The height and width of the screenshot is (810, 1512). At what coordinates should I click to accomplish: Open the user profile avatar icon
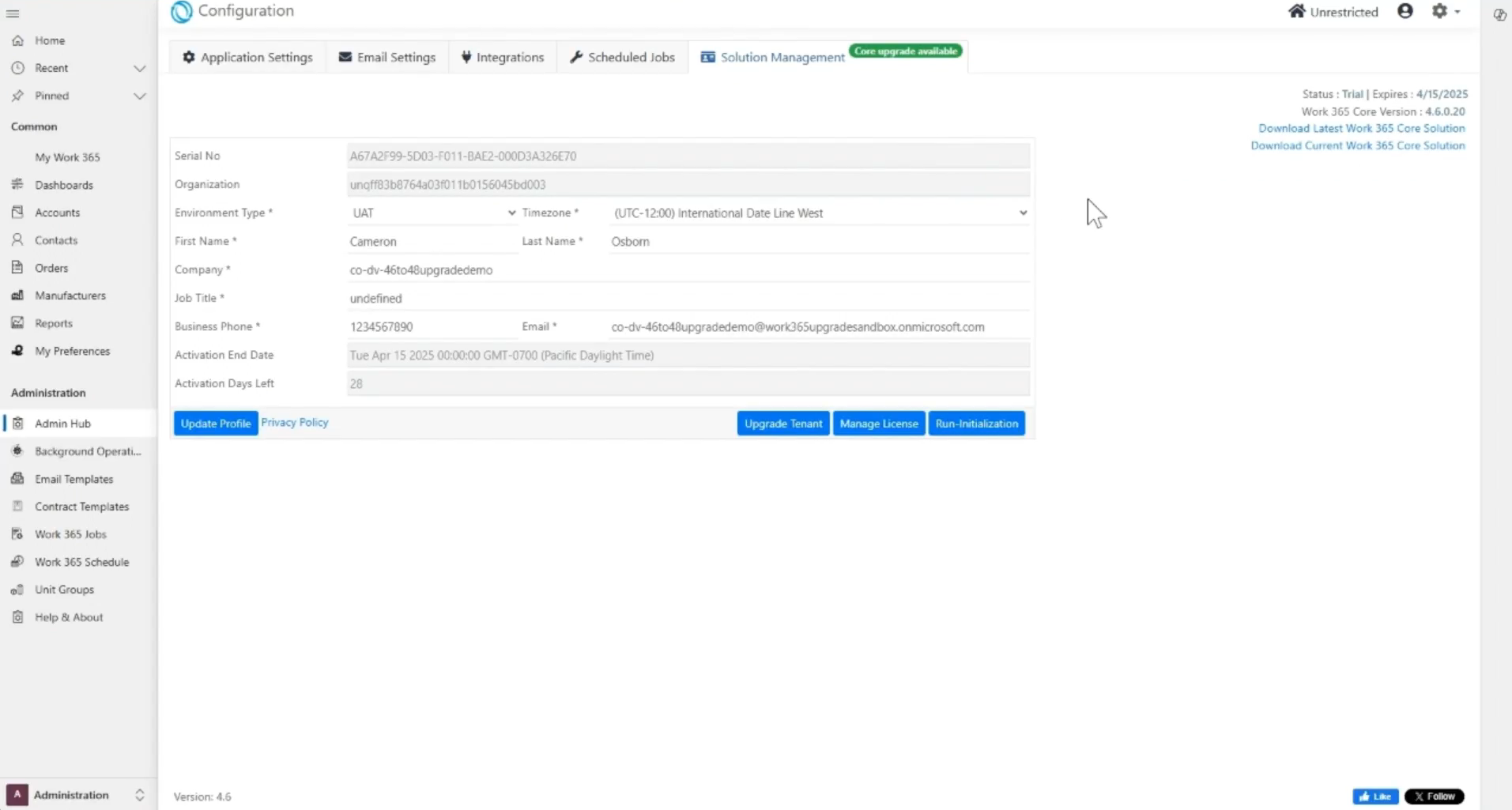(1405, 11)
